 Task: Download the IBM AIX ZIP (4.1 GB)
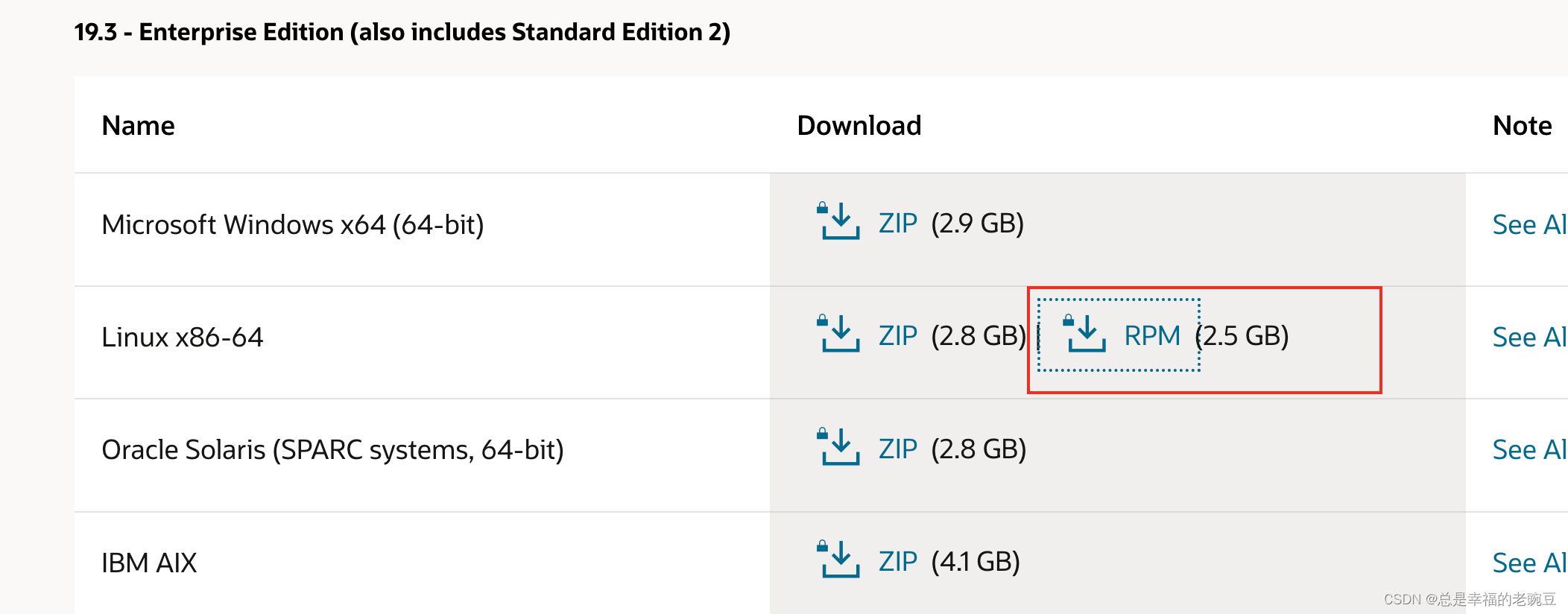point(897,562)
